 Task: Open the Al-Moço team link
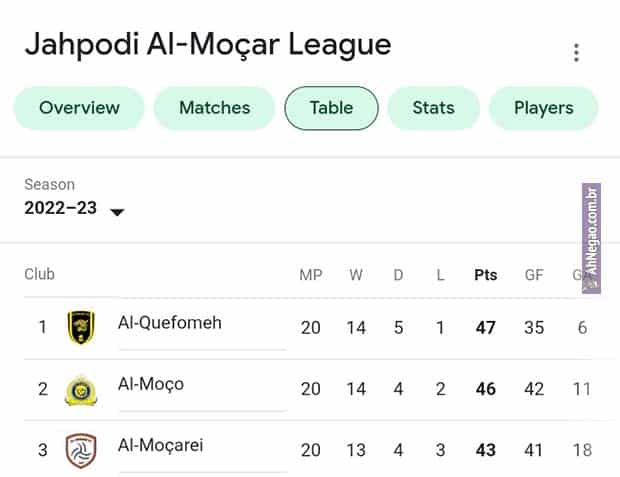point(151,384)
